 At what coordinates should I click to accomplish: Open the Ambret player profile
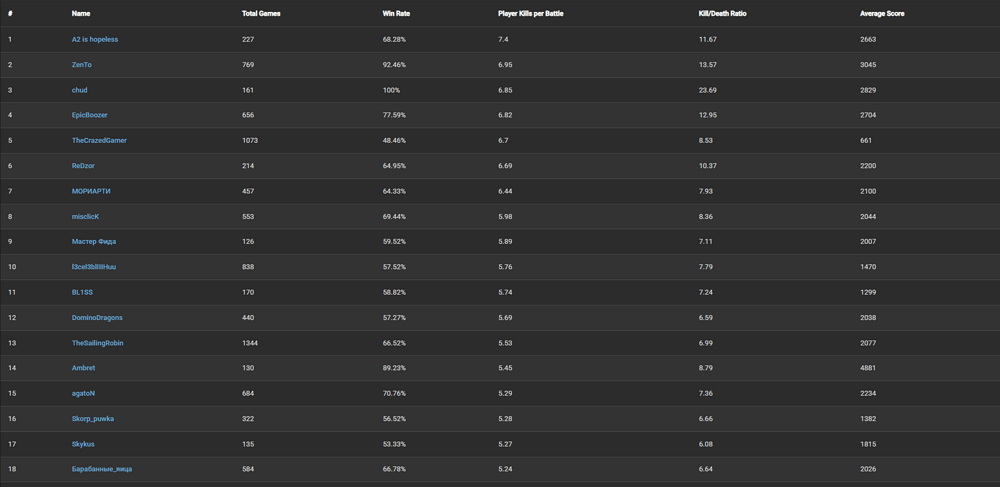[x=84, y=368]
